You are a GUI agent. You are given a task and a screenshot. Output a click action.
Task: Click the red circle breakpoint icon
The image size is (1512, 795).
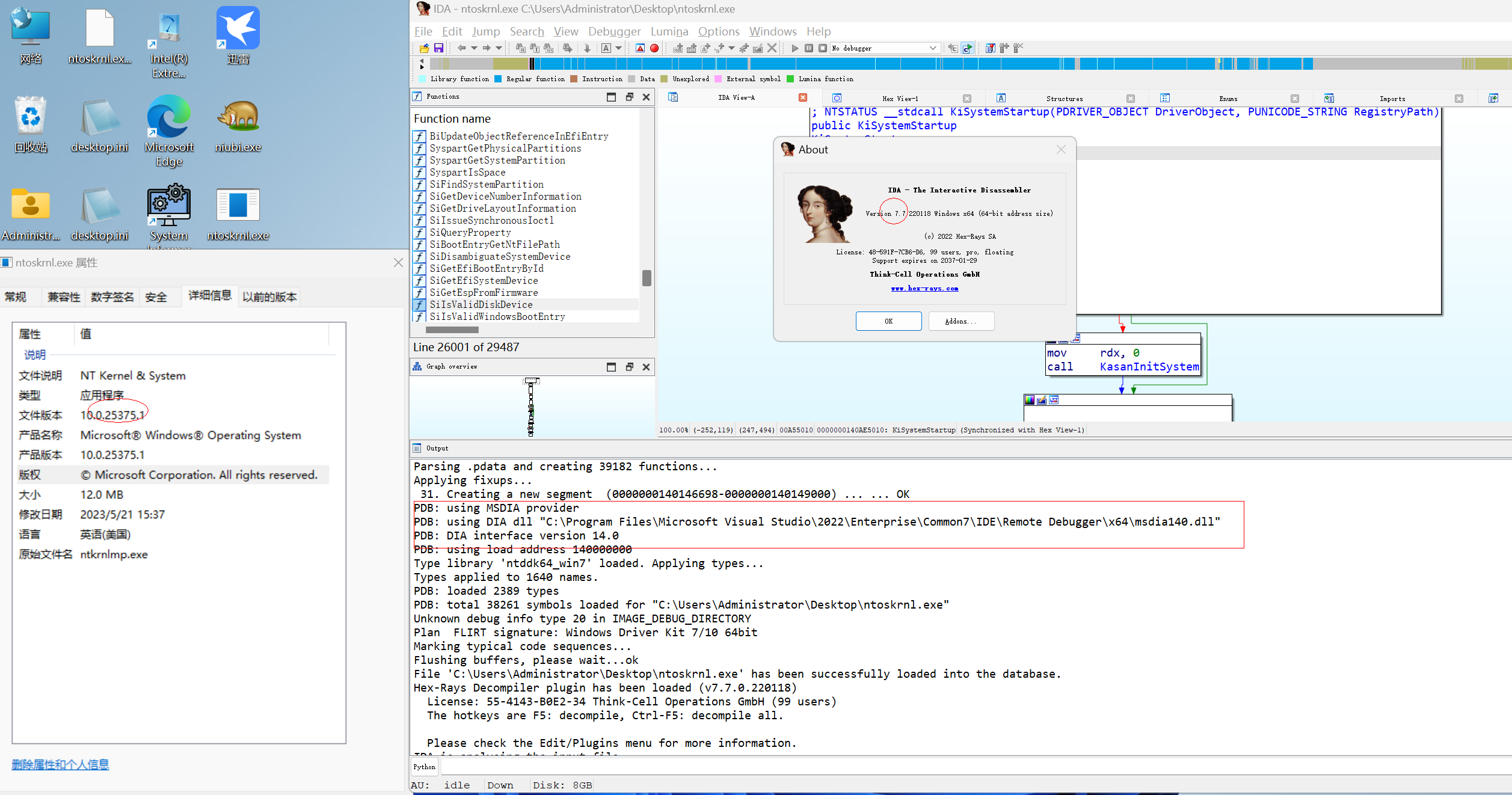pyautogui.click(x=654, y=48)
